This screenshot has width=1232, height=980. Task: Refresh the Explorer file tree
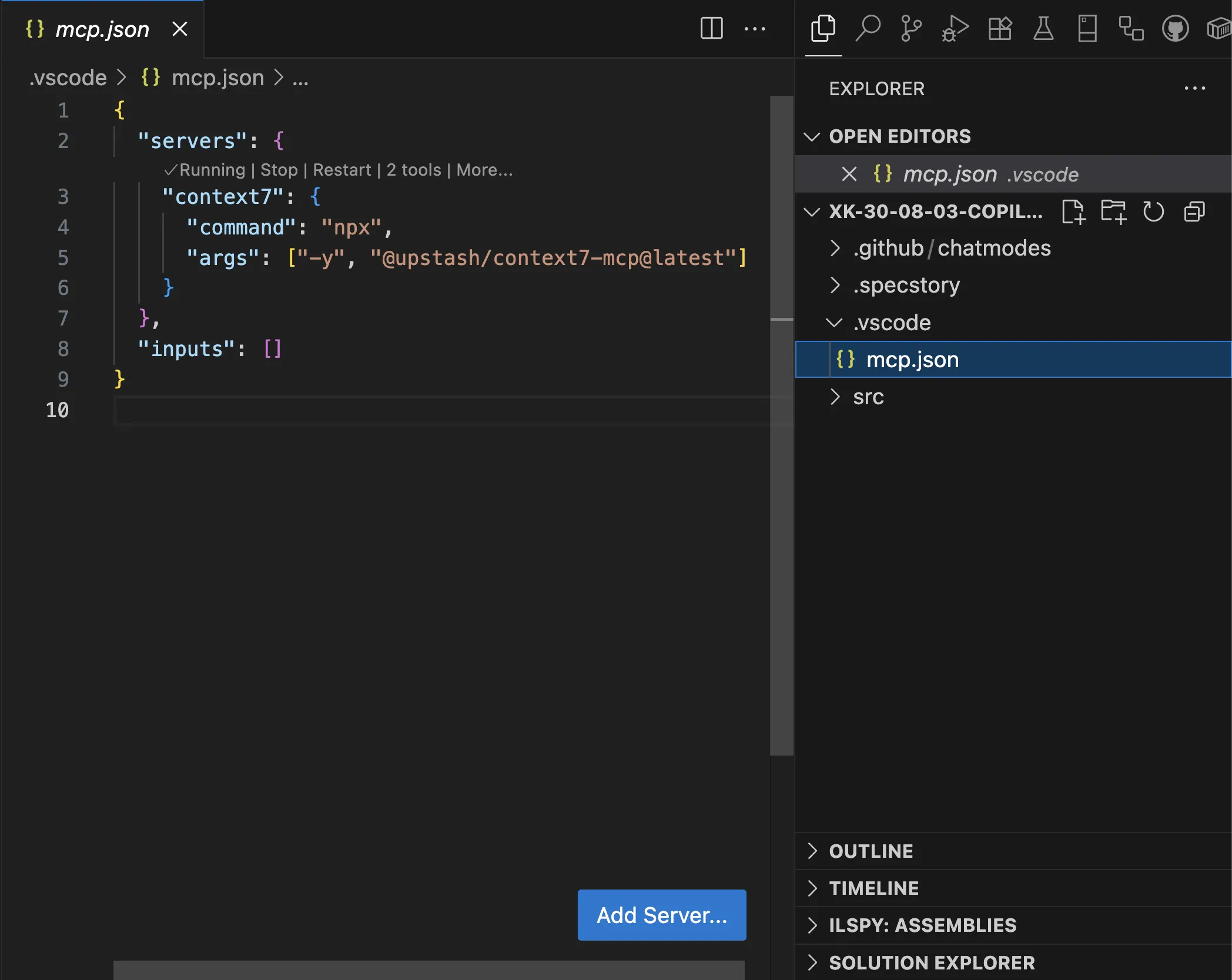coord(1153,212)
